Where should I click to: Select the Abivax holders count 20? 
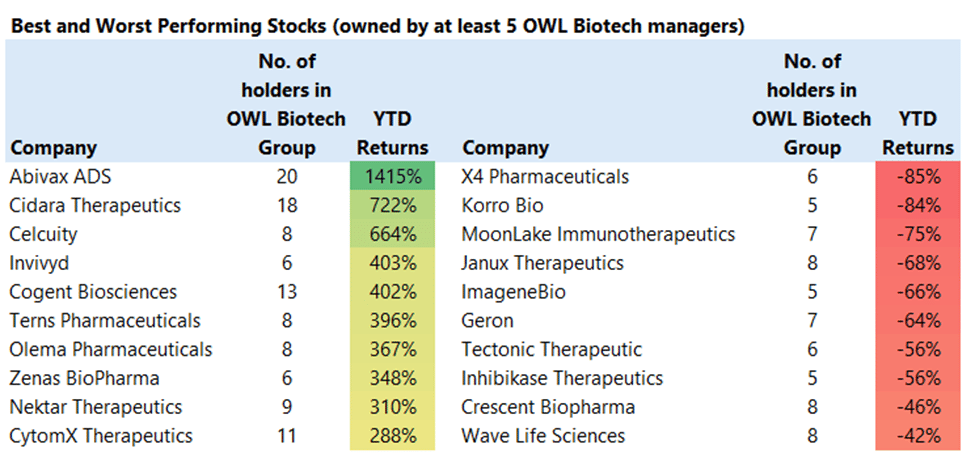click(x=285, y=177)
